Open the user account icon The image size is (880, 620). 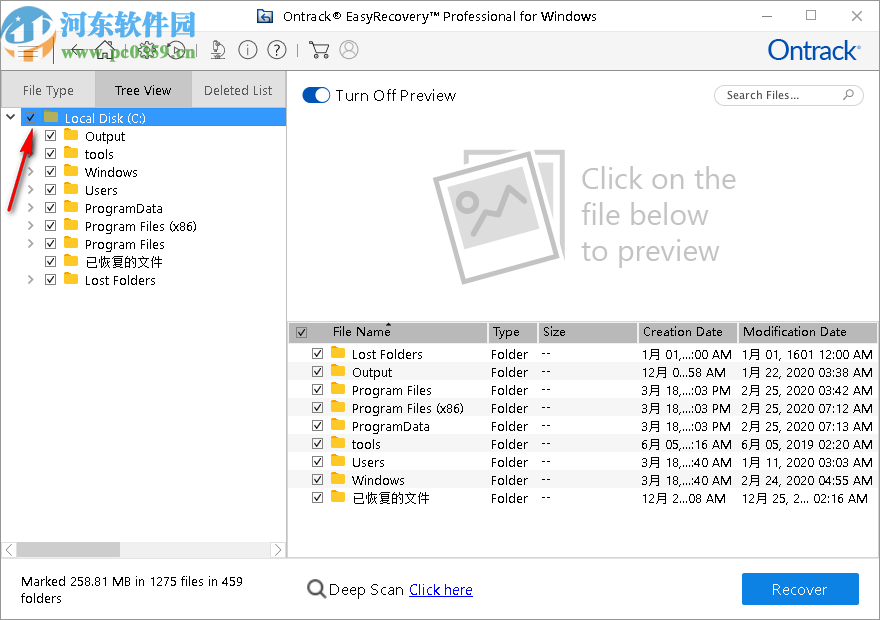pyautogui.click(x=349, y=50)
